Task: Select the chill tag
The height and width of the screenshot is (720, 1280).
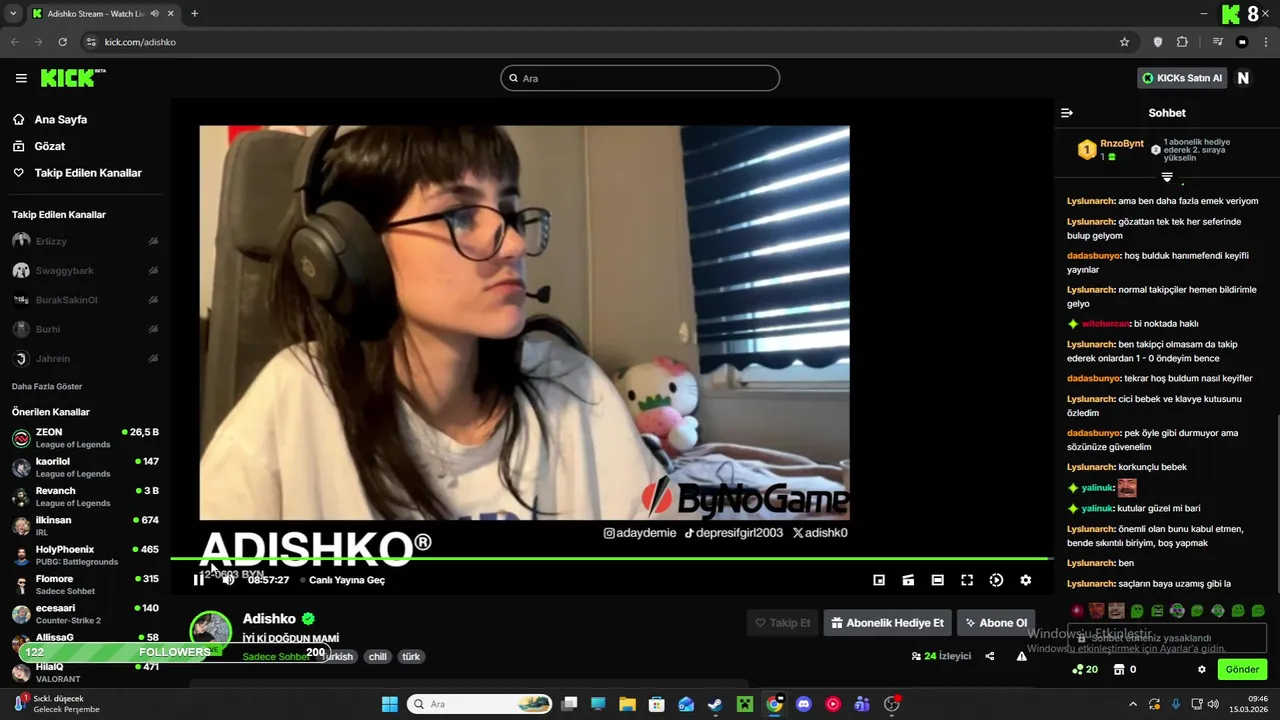Action: click(x=377, y=657)
